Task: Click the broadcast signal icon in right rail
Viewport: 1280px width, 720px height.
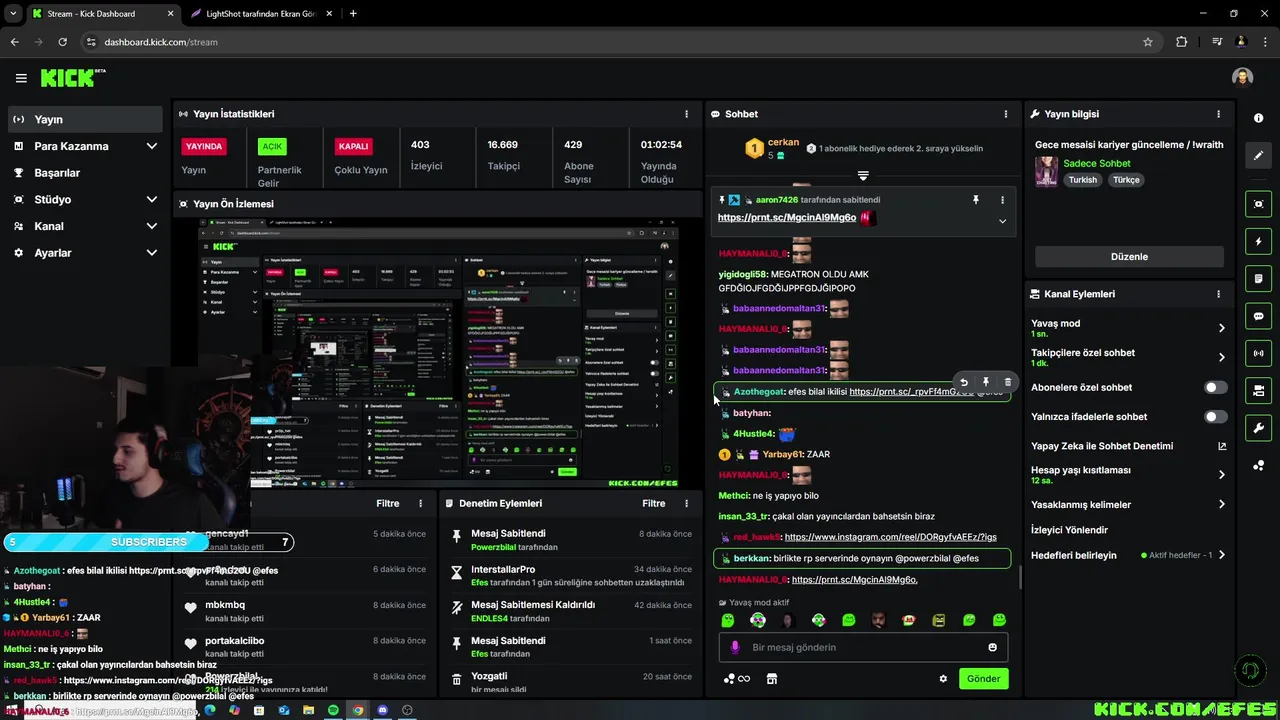Action: [x=1258, y=353]
